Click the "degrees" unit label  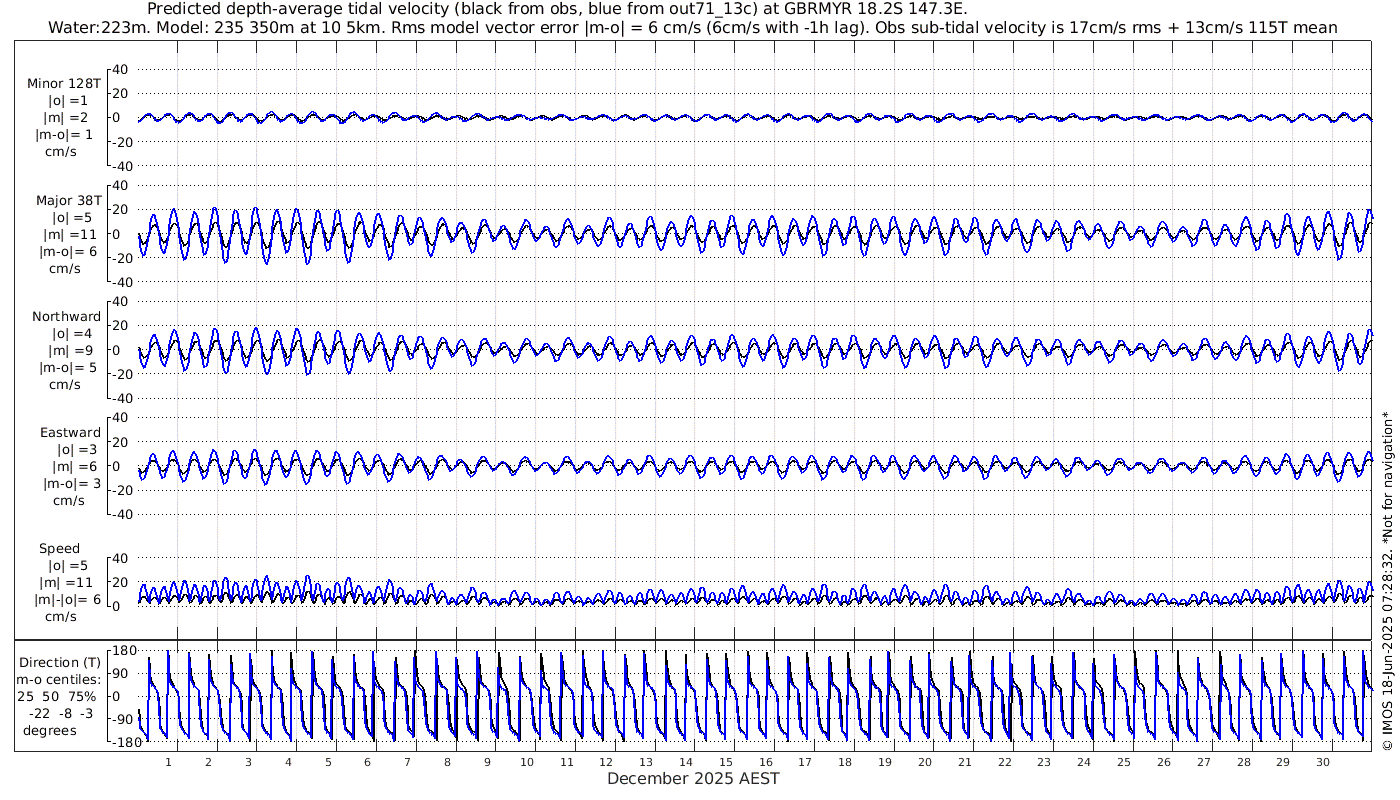click(x=50, y=730)
